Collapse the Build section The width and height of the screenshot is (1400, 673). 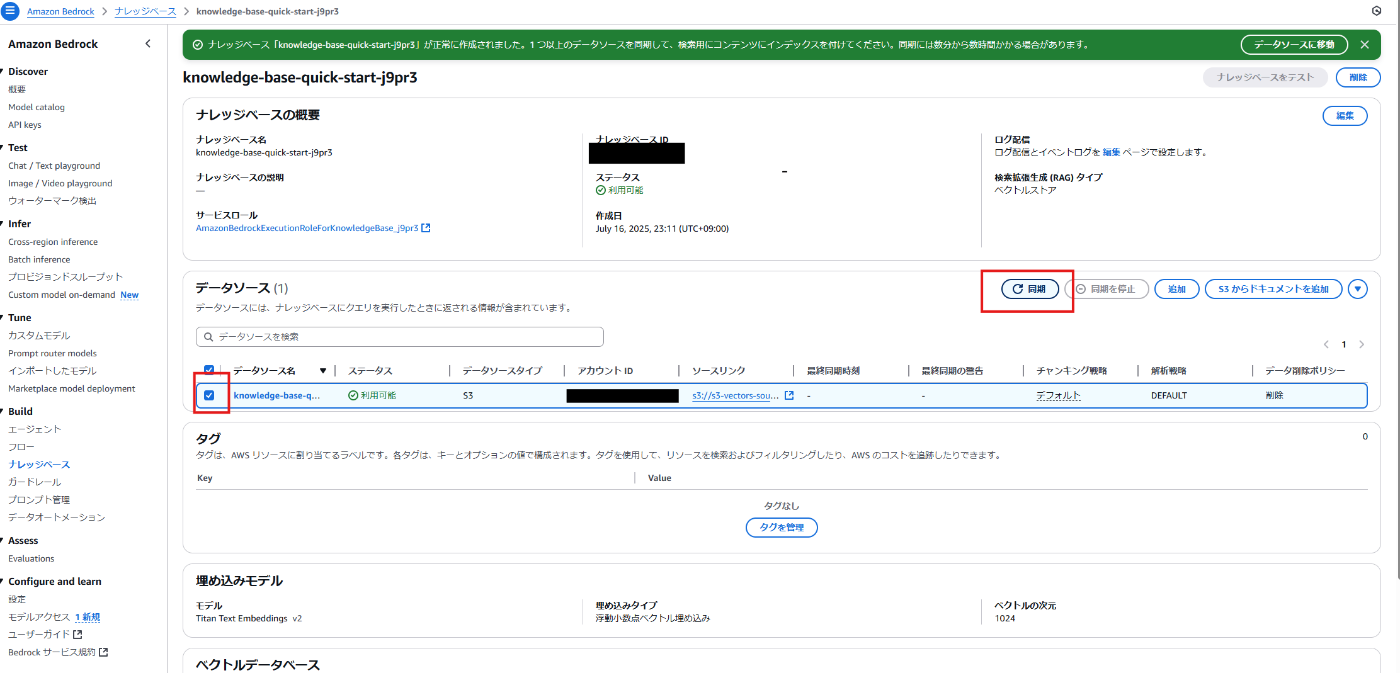click(3, 412)
